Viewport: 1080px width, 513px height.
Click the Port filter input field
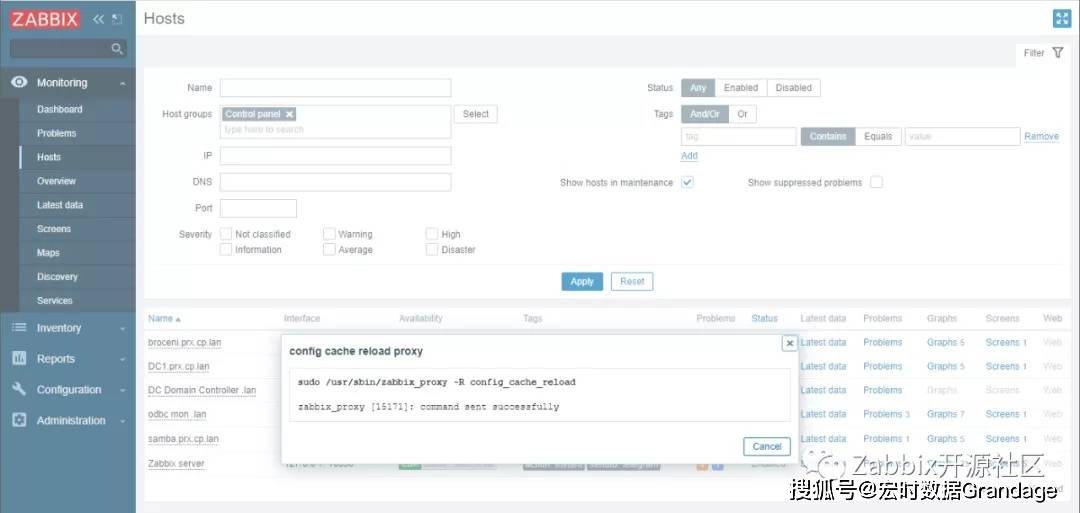(258, 208)
